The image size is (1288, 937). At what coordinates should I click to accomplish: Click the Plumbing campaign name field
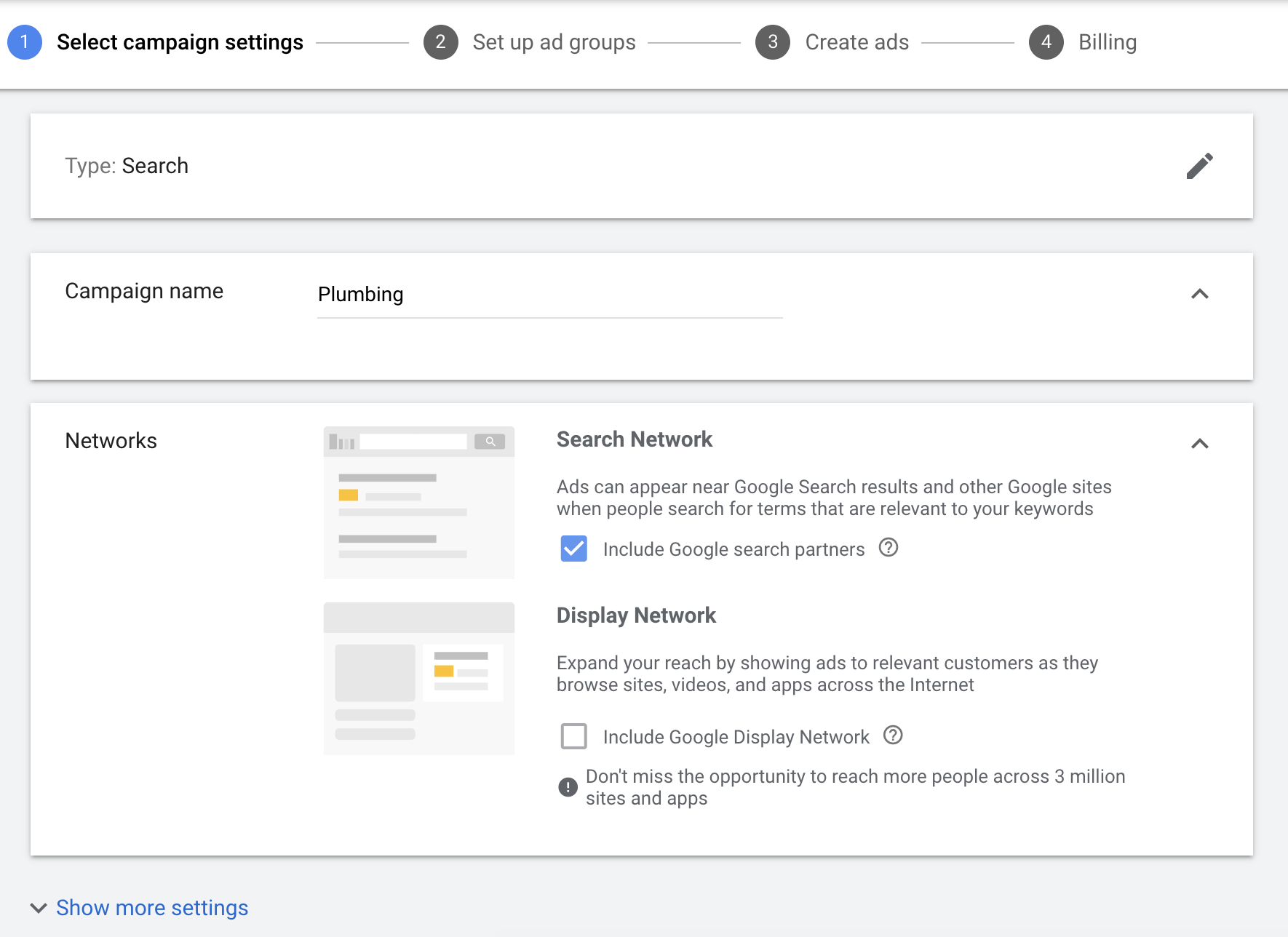550,295
